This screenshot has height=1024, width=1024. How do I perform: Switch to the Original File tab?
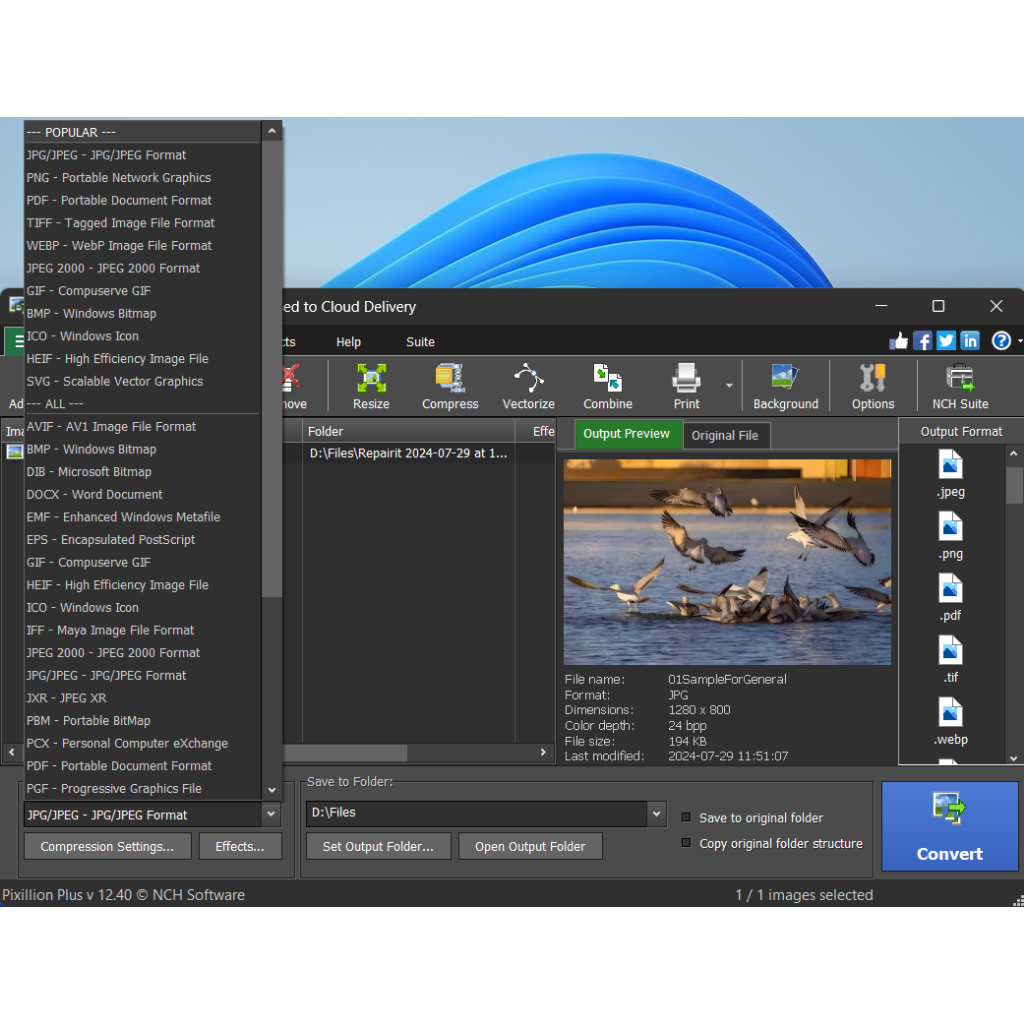pyautogui.click(x=726, y=435)
